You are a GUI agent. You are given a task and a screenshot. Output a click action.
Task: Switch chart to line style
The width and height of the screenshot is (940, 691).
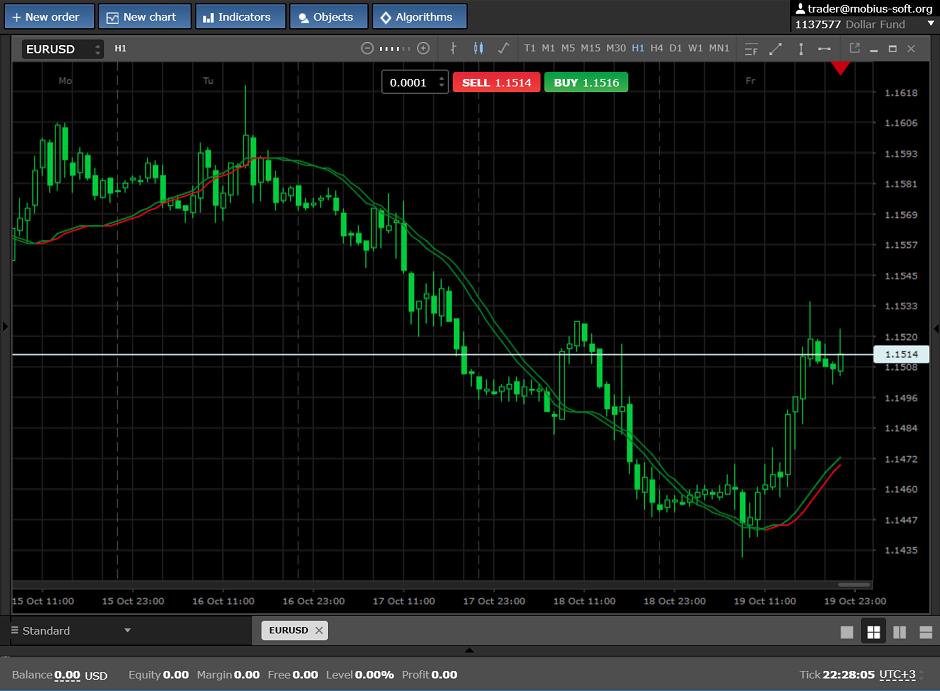504,49
